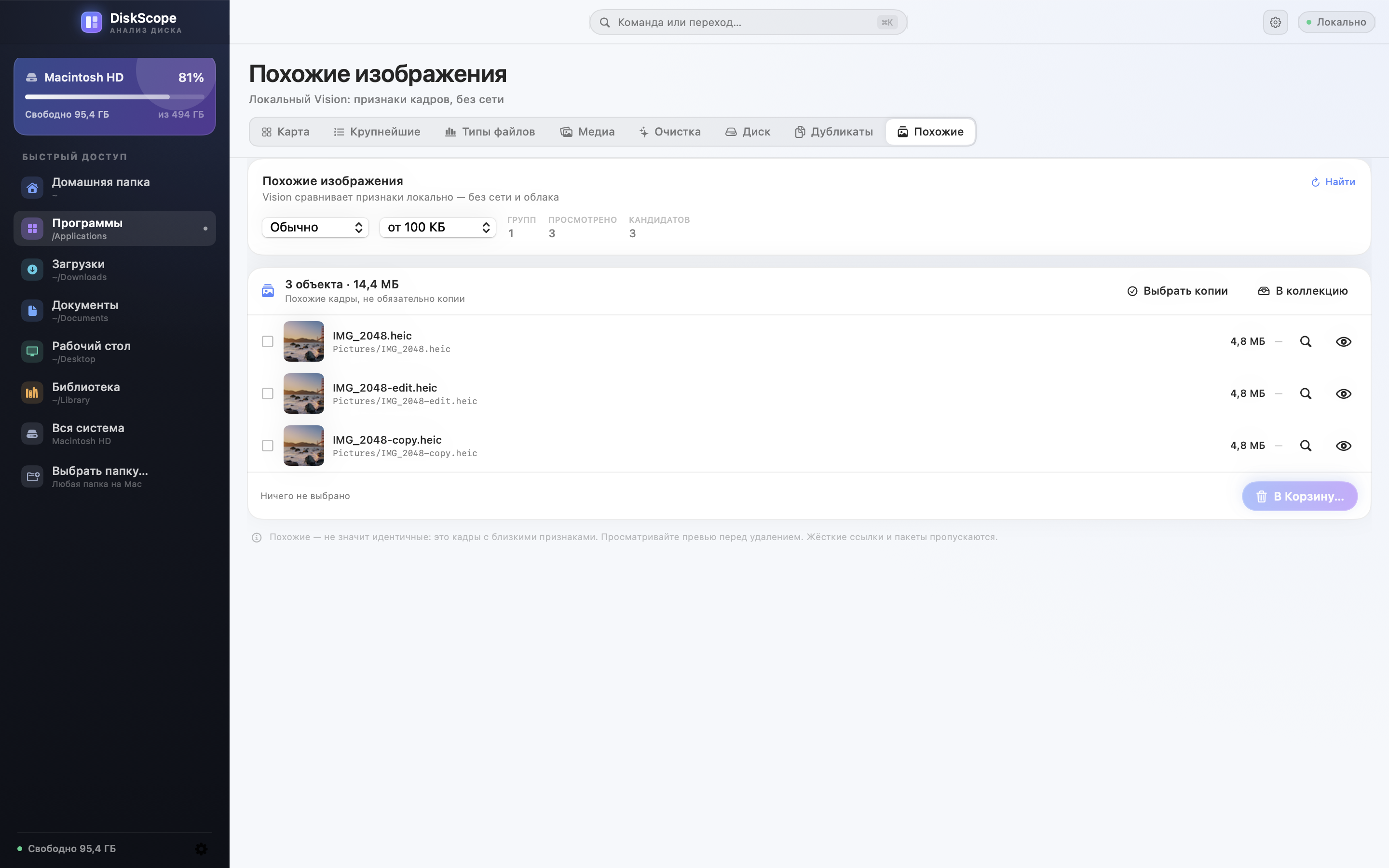Click the Рабочий стол monitor icon

tap(32, 352)
